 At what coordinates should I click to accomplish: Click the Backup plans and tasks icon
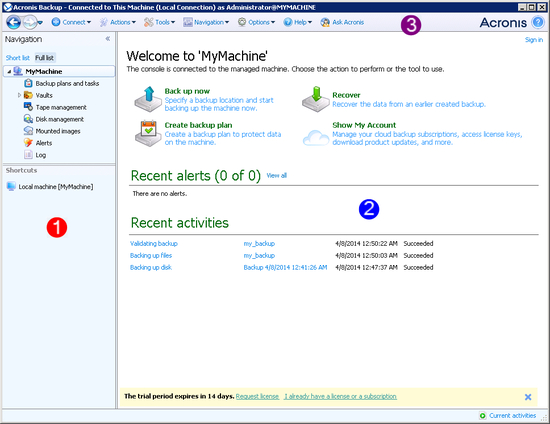pos(28,83)
